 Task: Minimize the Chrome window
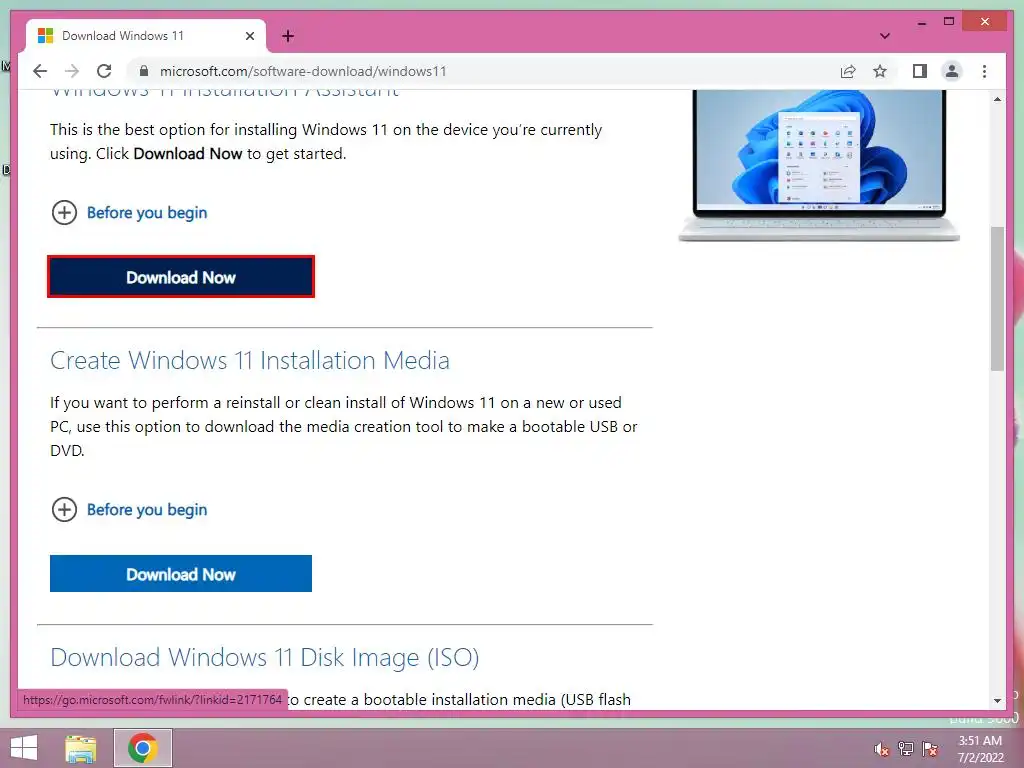pos(921,22)
